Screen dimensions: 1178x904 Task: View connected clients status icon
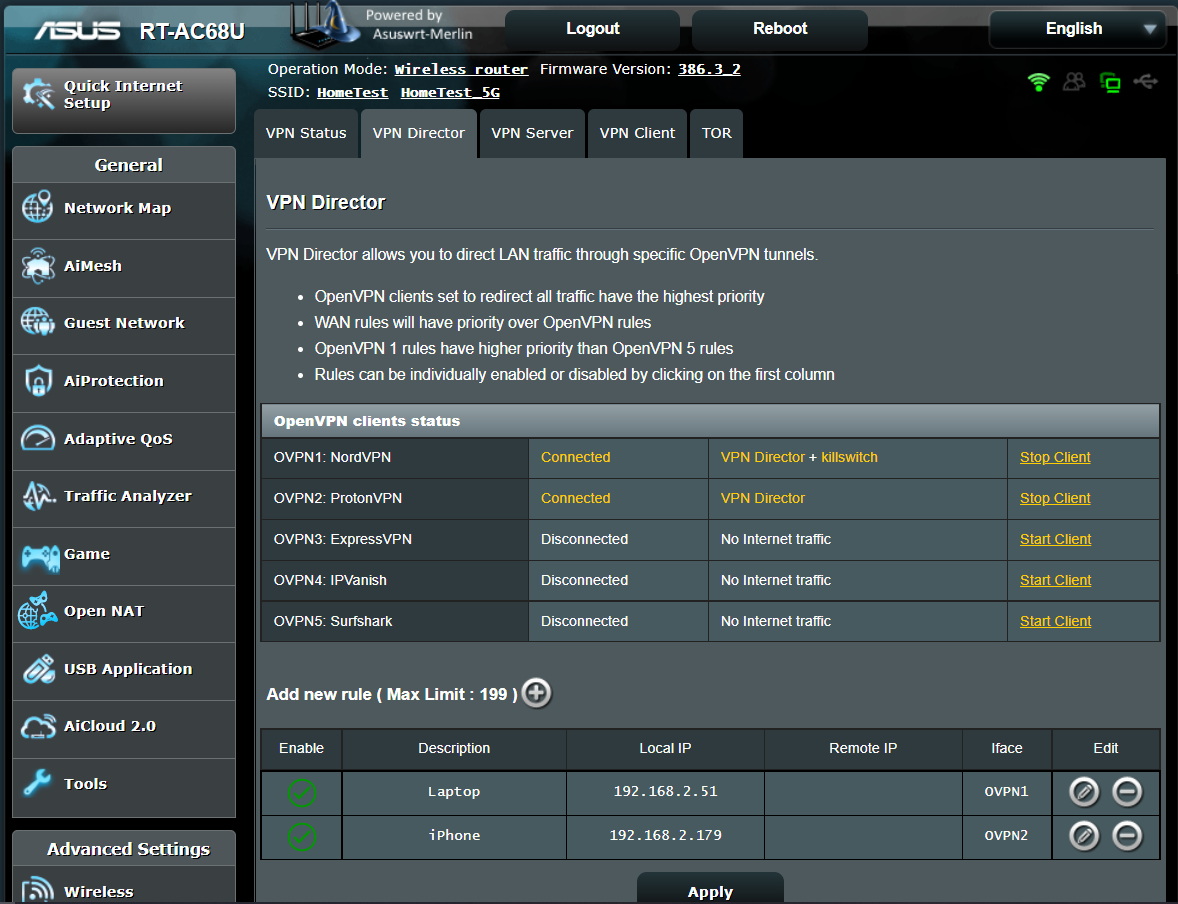tap(1074, 84)
